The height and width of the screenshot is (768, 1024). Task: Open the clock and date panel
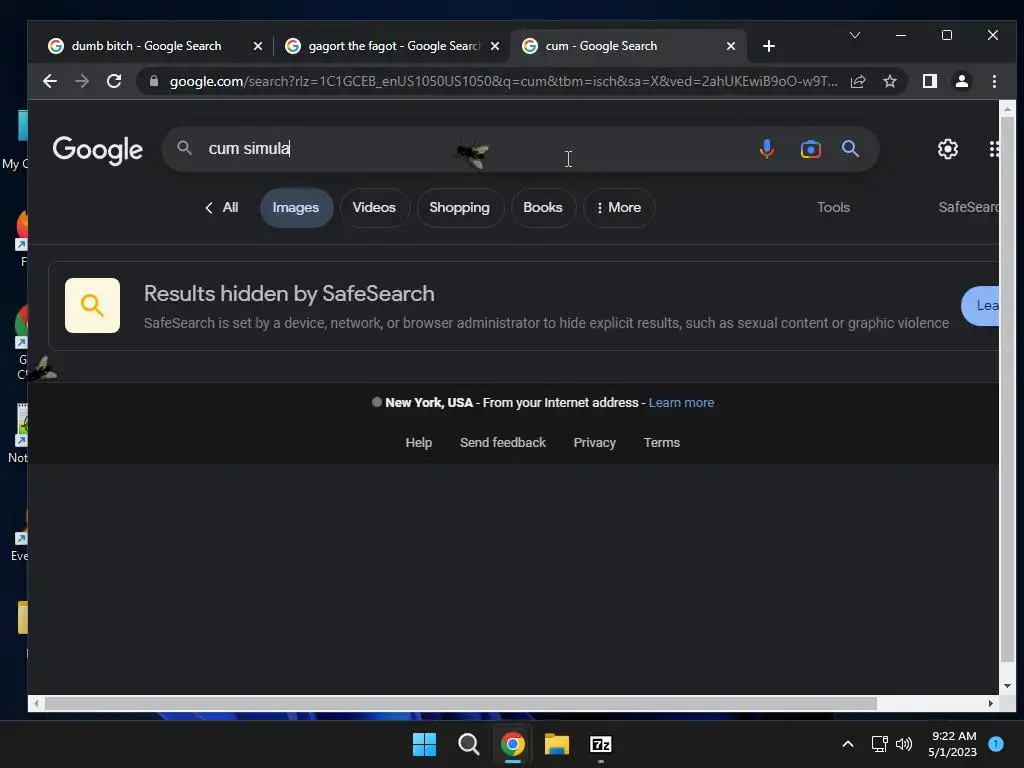pos(952,744)
